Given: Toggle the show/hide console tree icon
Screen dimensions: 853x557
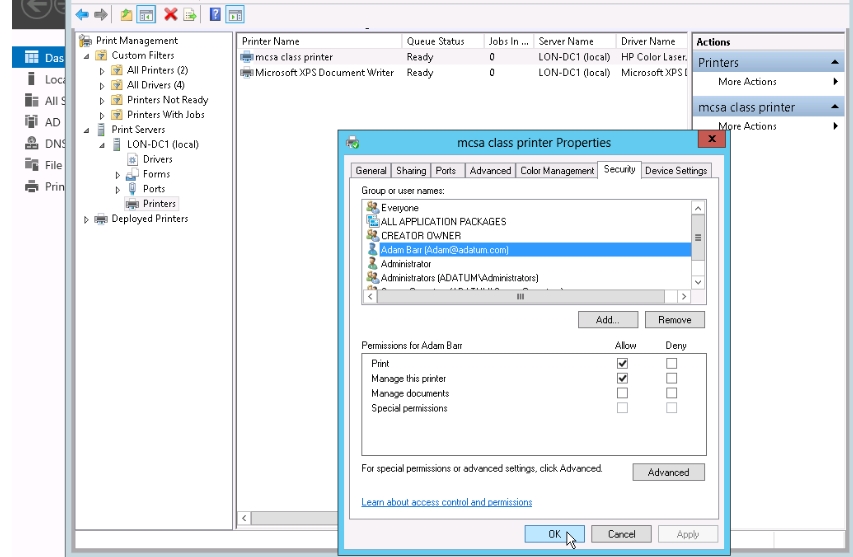Looking at the screenshot, I should [146, 15].
